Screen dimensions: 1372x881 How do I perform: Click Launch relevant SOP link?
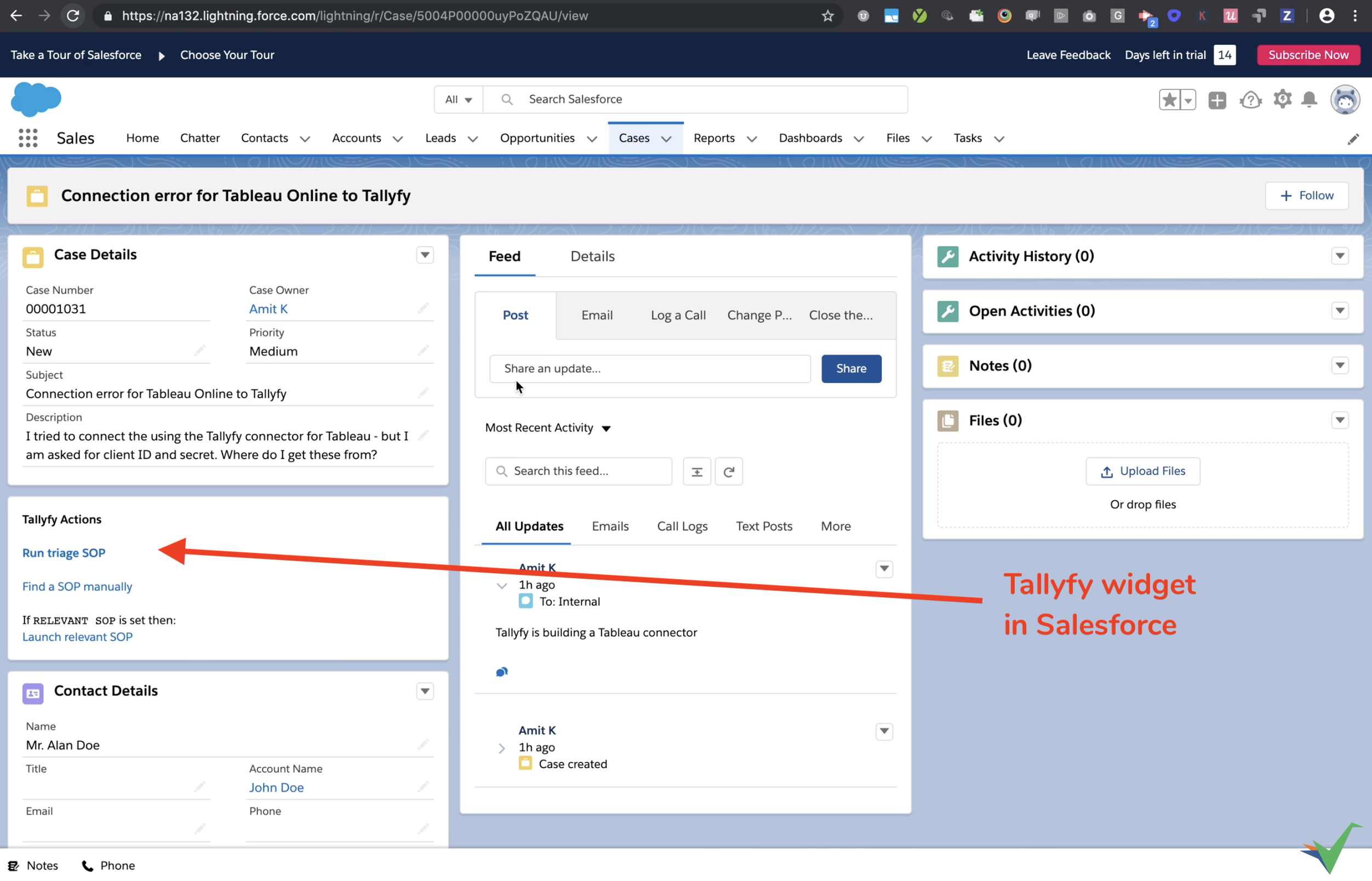(x=77, y=637)
